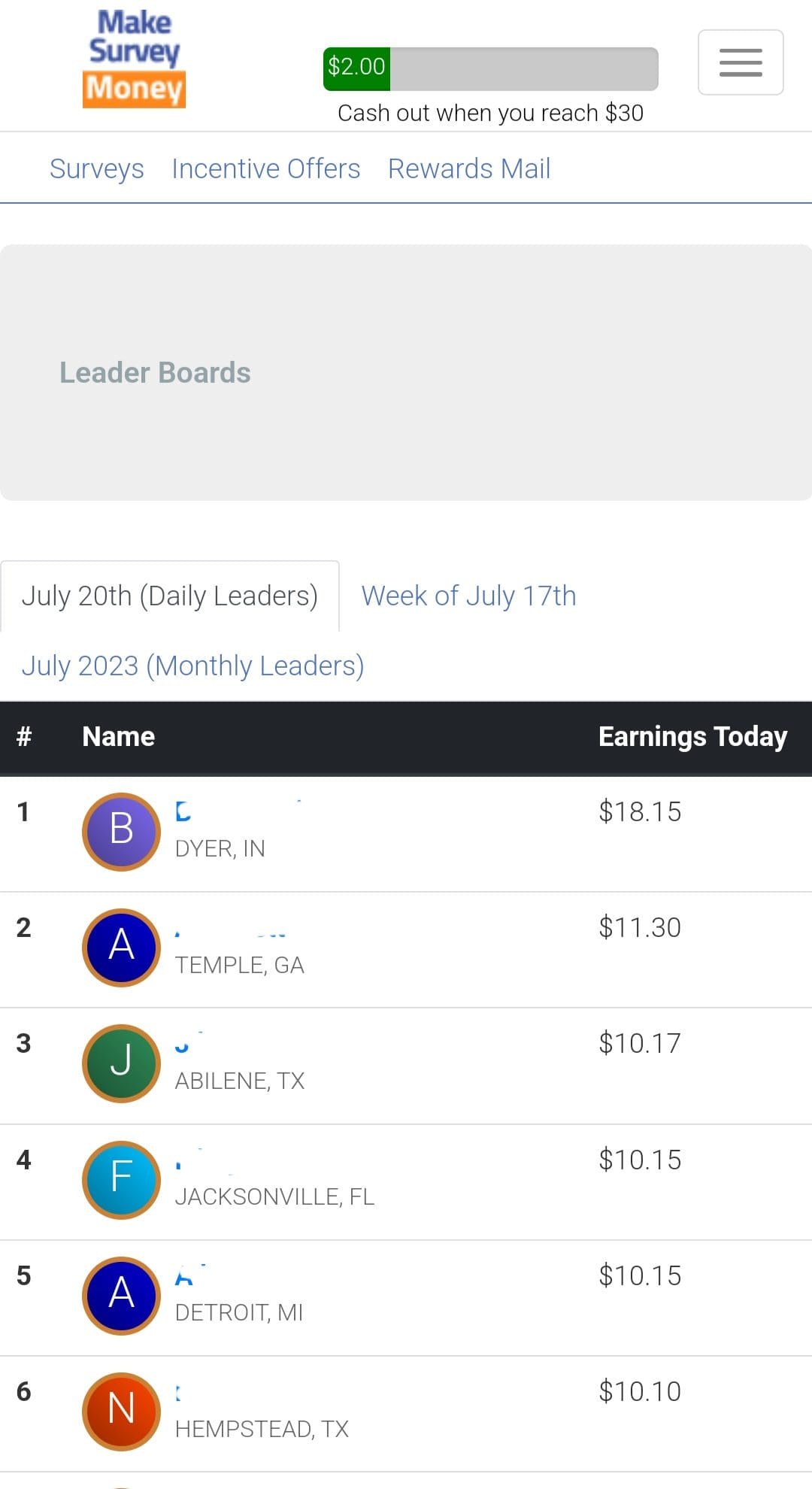Viewport: 812px width, 1489px height.
Task: Select the A avatar from Temple, GA
Action: click(121, 947)
